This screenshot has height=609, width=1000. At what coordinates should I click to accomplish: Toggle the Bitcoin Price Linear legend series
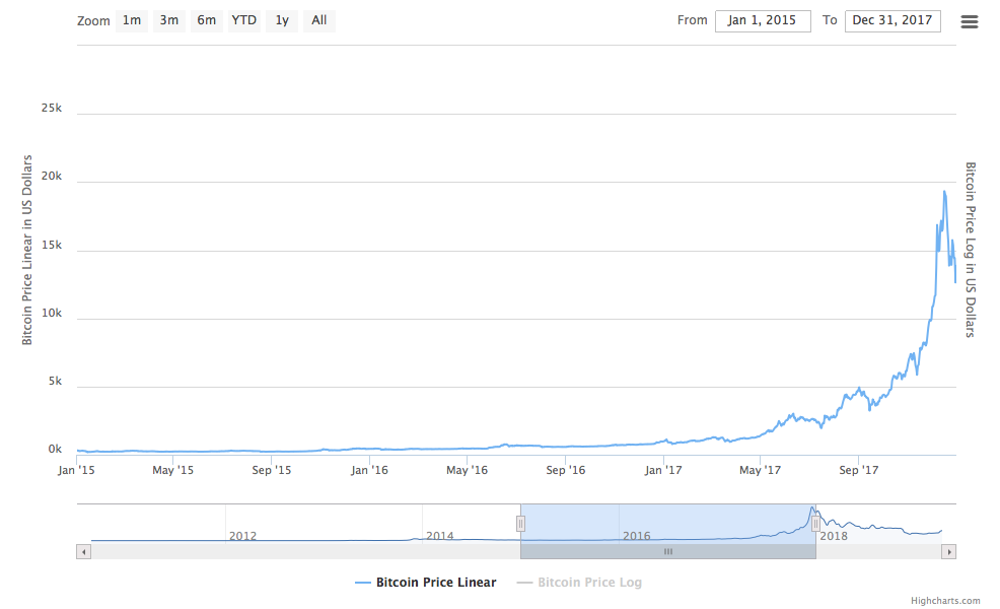[426, 582]
